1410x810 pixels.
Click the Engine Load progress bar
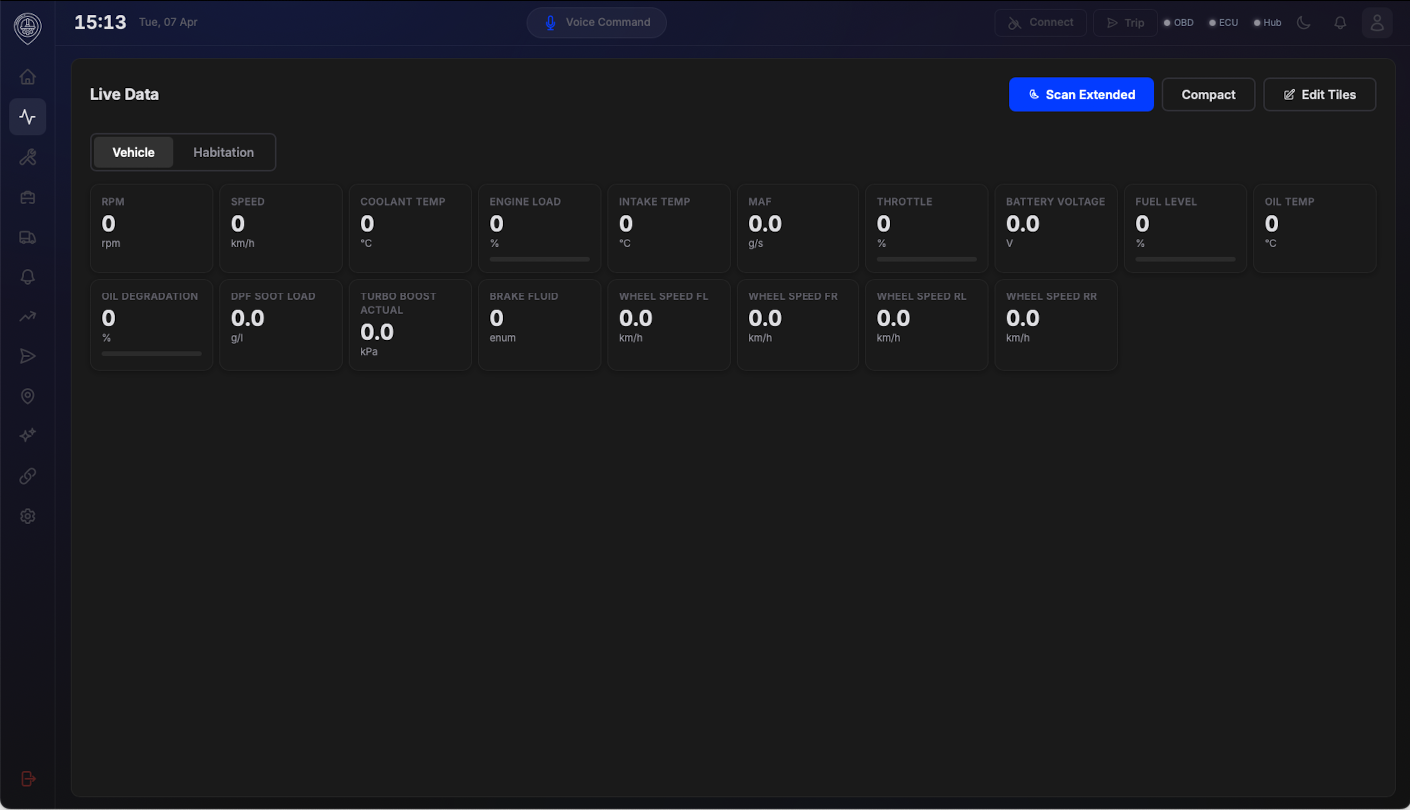(x=539, y=259)
